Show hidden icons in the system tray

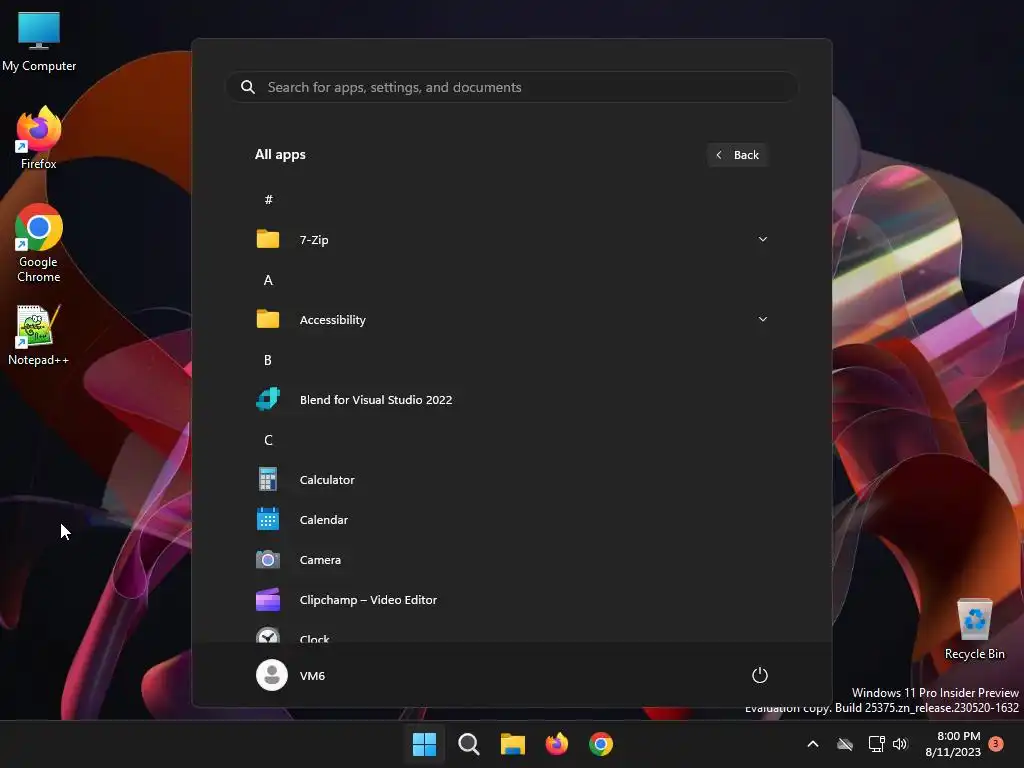(x=813, y=744)
